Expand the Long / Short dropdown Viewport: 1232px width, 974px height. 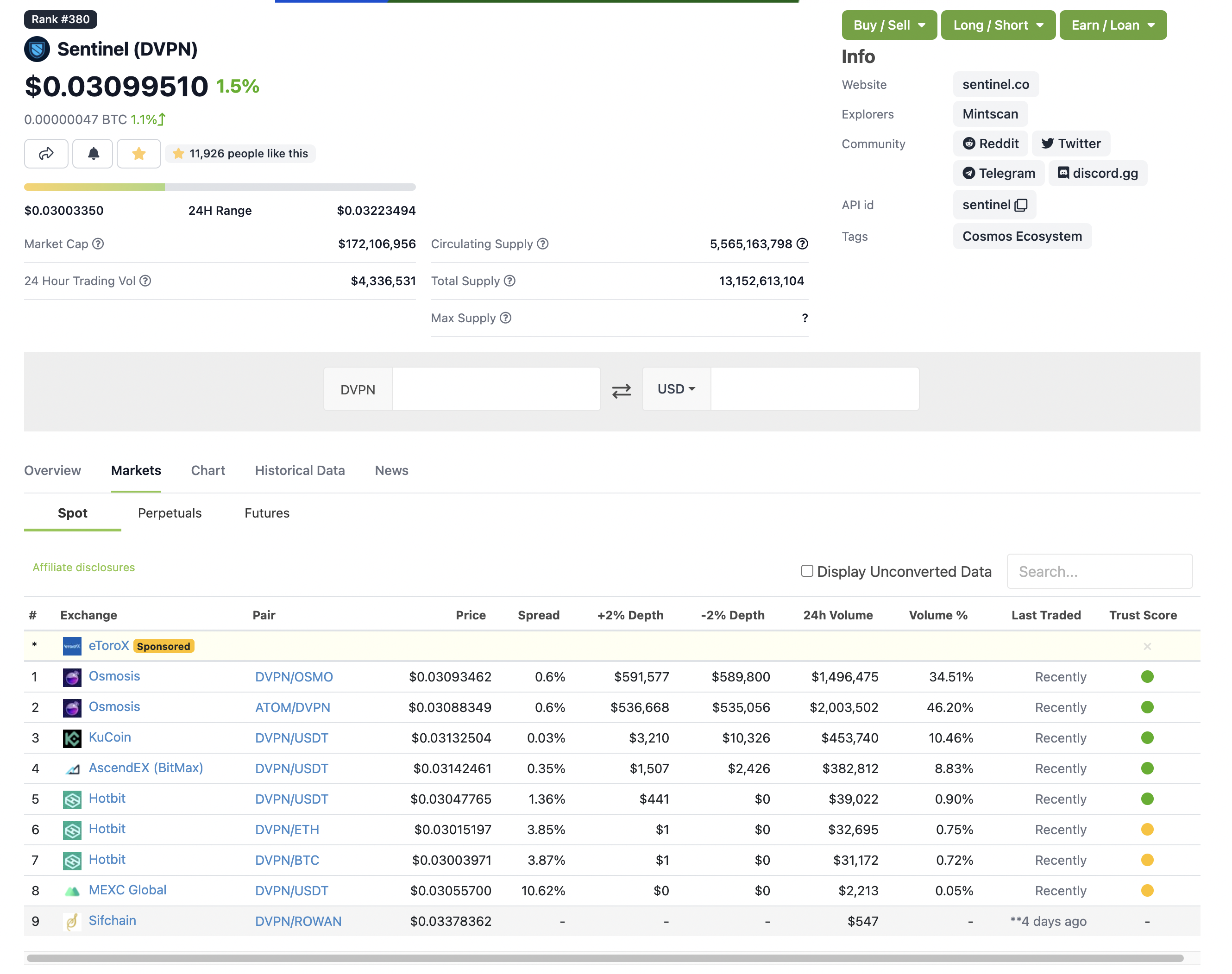coord(998,25)
